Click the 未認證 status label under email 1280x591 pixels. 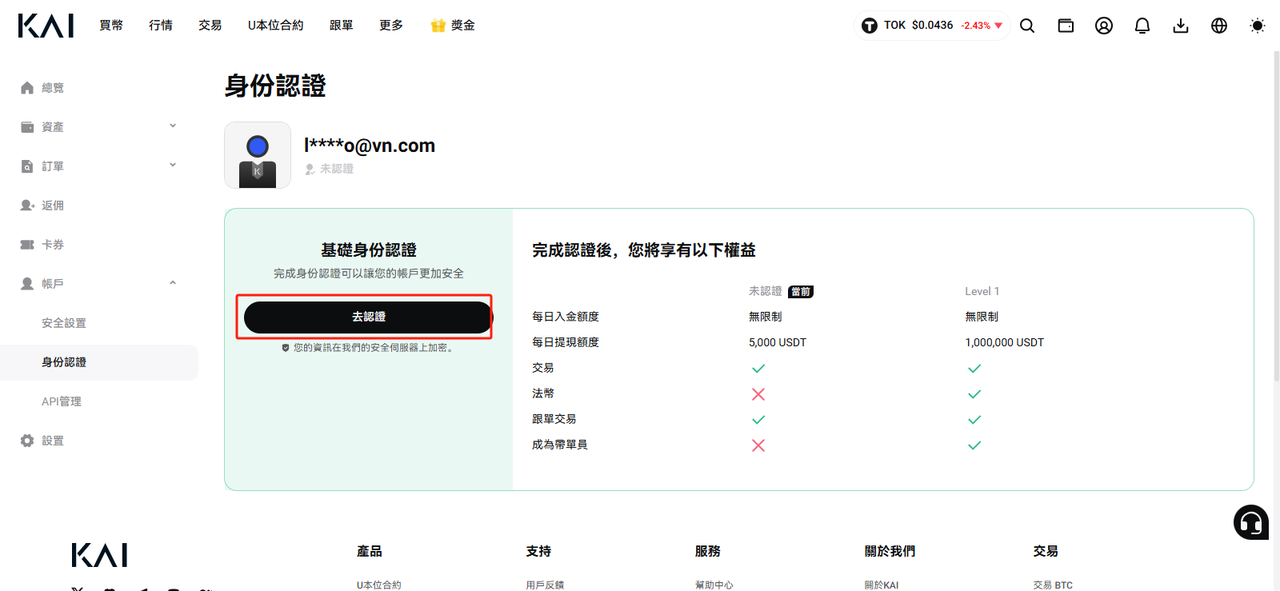click(337, 169)
